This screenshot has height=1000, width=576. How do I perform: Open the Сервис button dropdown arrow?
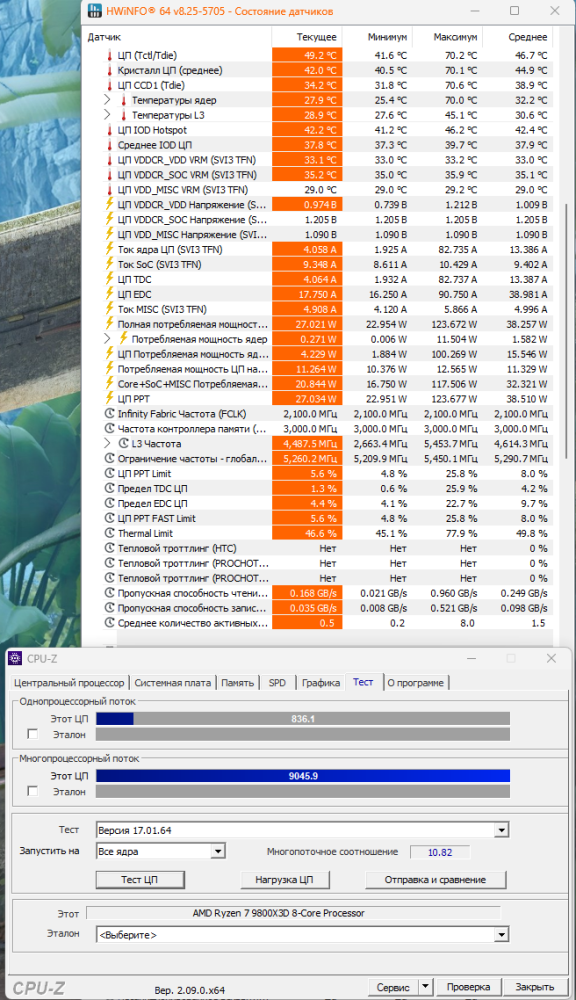(426, 987)
